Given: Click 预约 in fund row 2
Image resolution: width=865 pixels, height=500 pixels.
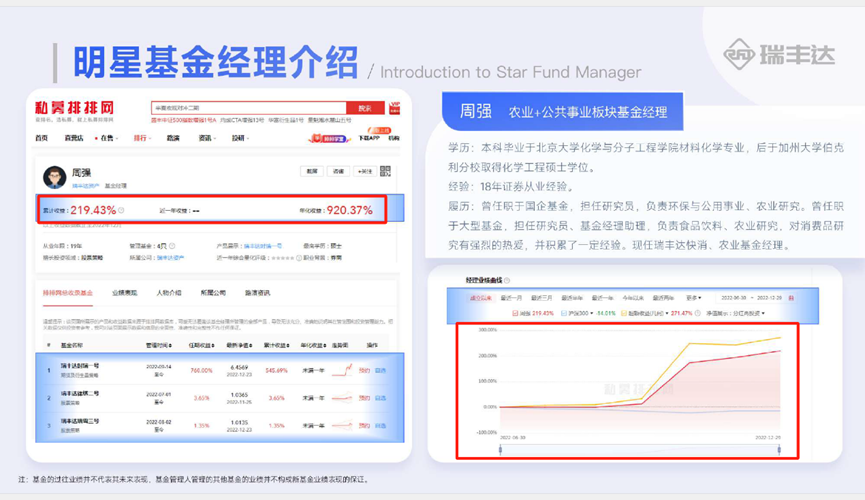Looking at the screenshot, I should (364, 398).
